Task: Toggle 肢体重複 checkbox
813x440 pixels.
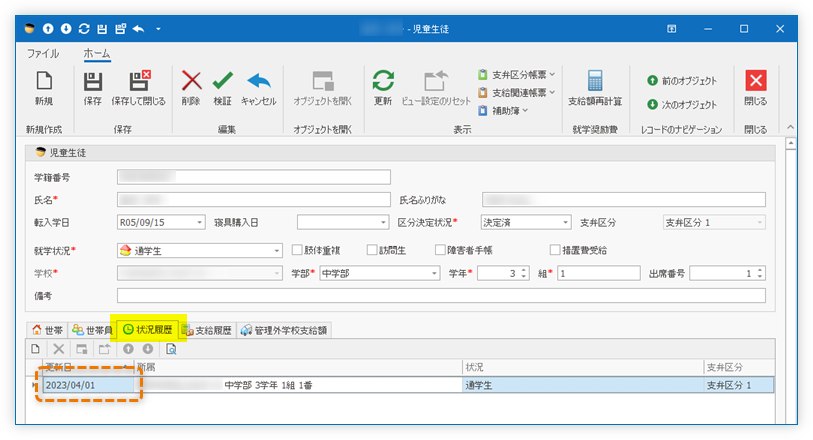Action: 297,250
